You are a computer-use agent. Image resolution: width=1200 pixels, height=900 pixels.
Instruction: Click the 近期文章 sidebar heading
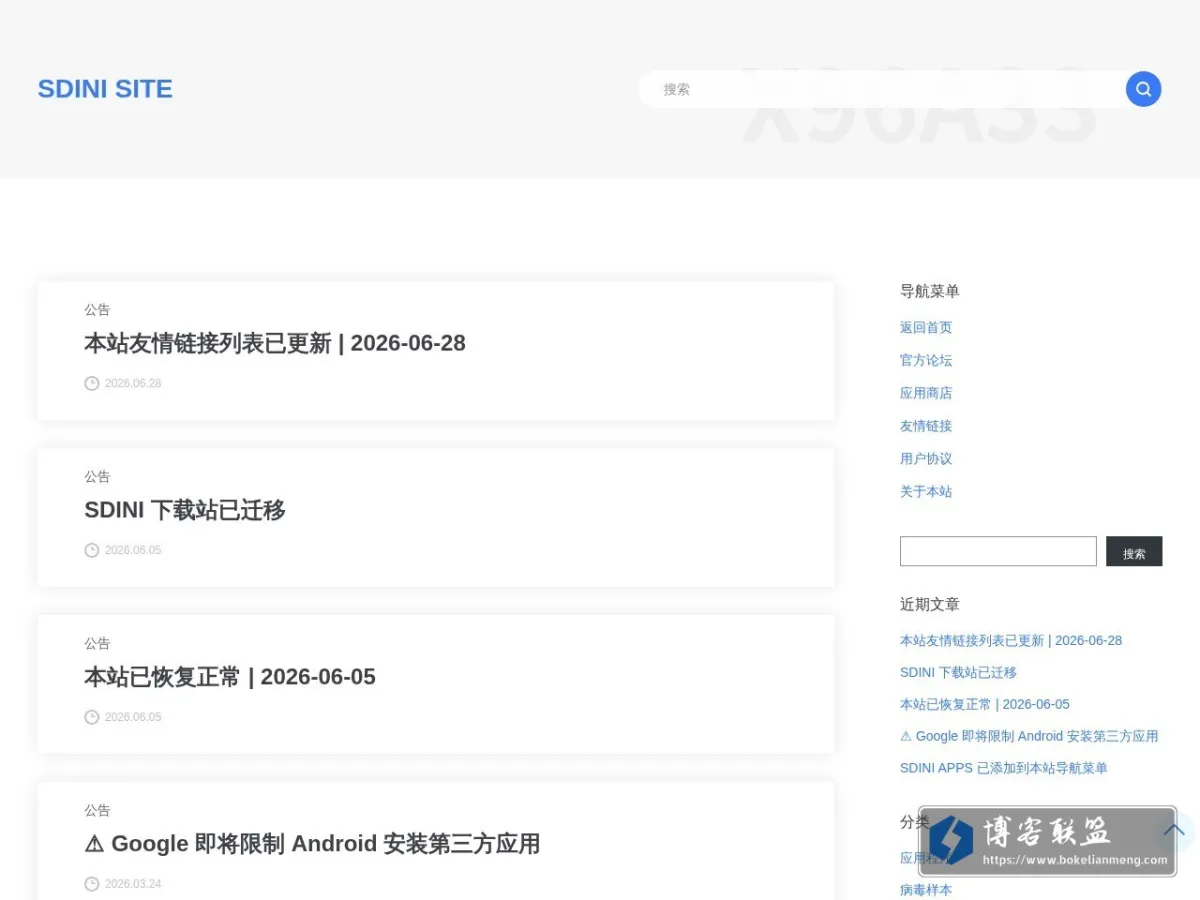(930, 604)
